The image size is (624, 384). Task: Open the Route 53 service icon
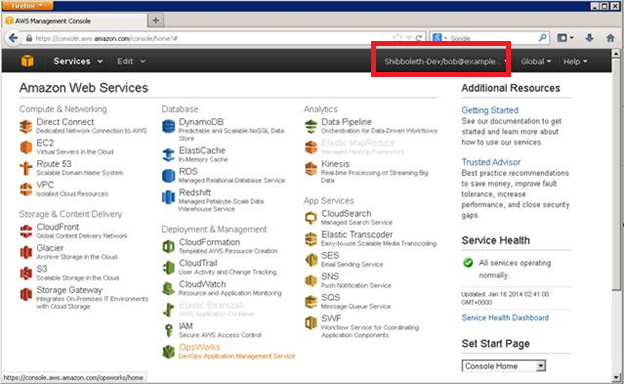26,168
